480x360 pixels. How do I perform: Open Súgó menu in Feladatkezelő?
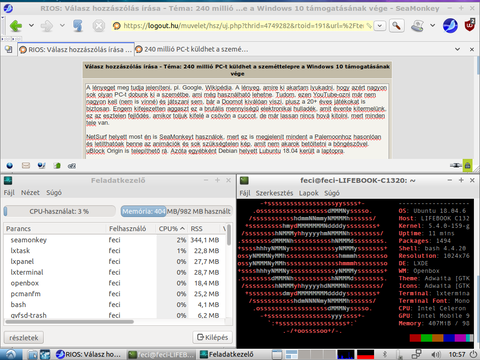(x=54, y=193)
